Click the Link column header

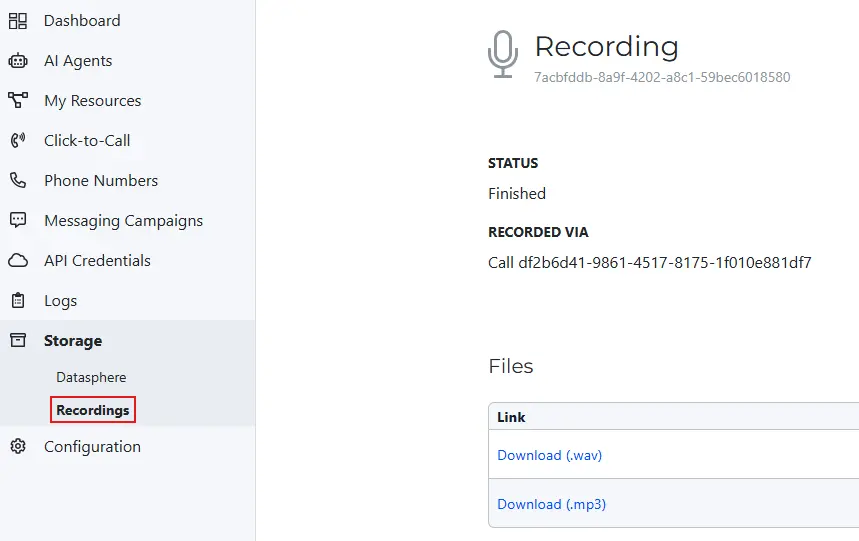511,417
